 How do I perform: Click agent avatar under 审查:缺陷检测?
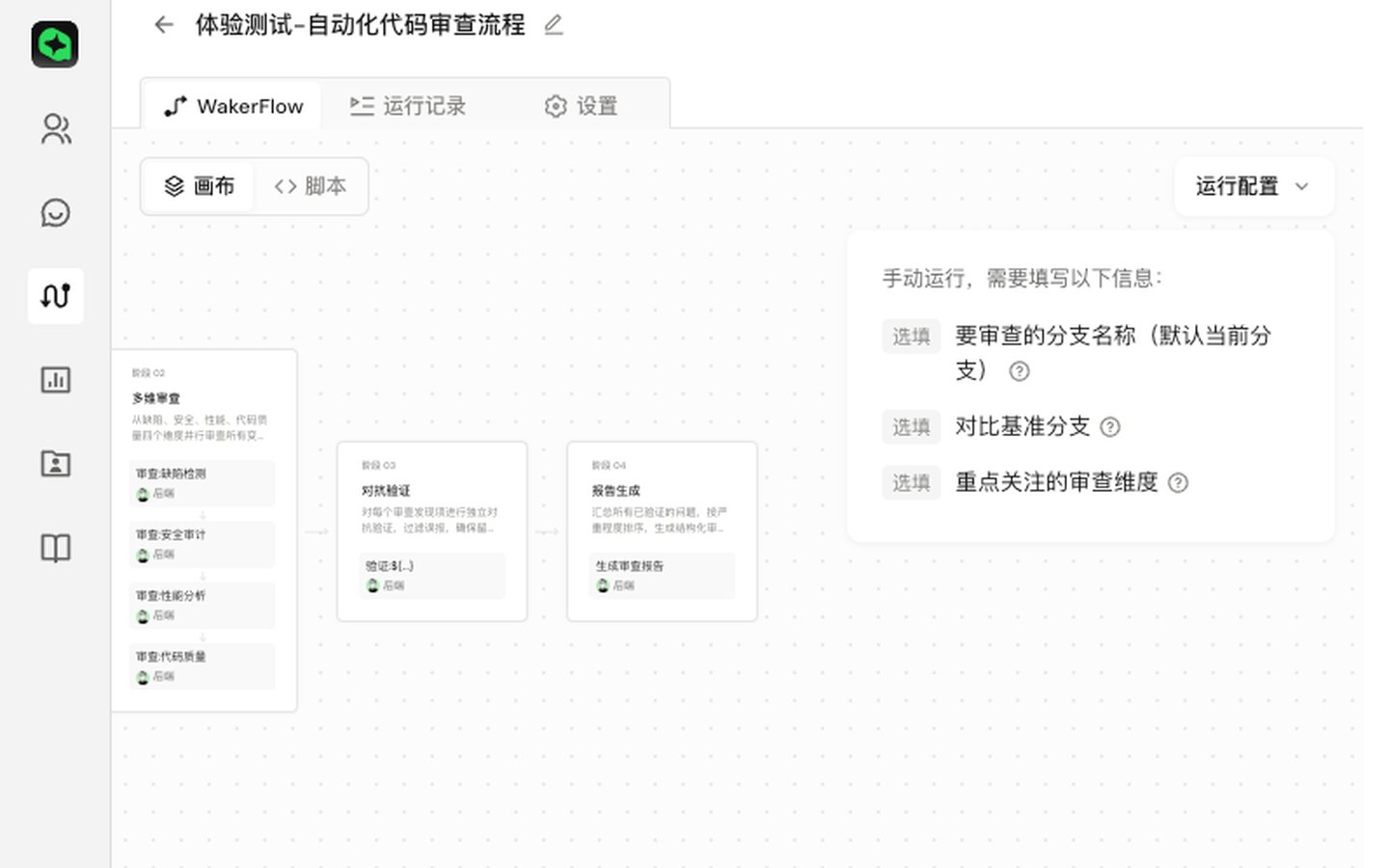[143, 494]
